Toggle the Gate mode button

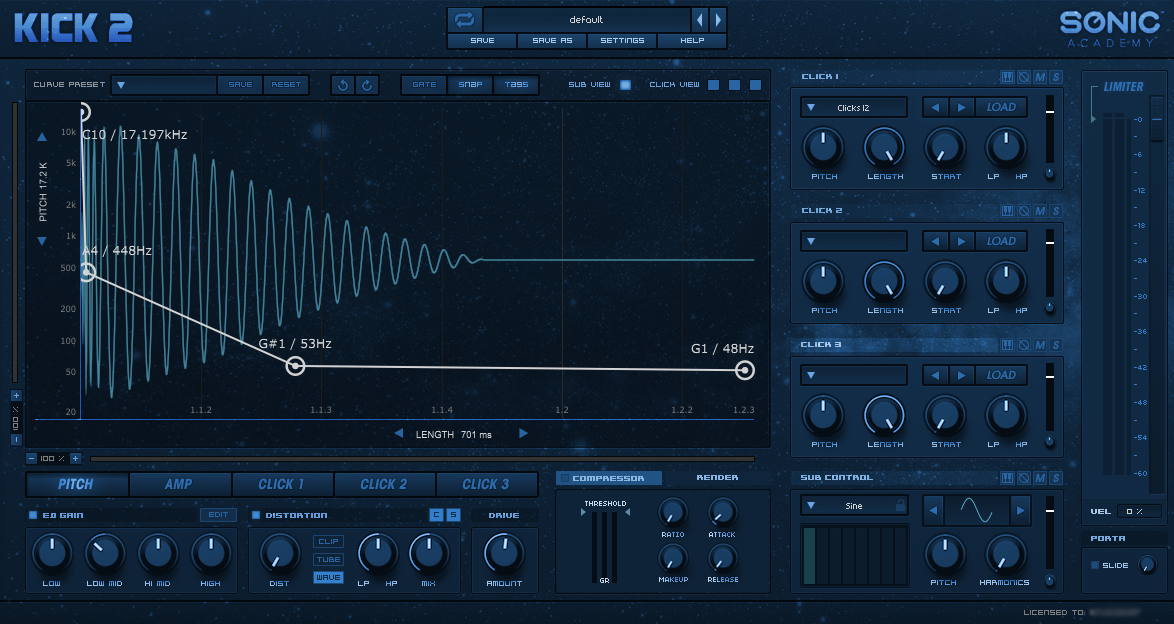point(424,85)
